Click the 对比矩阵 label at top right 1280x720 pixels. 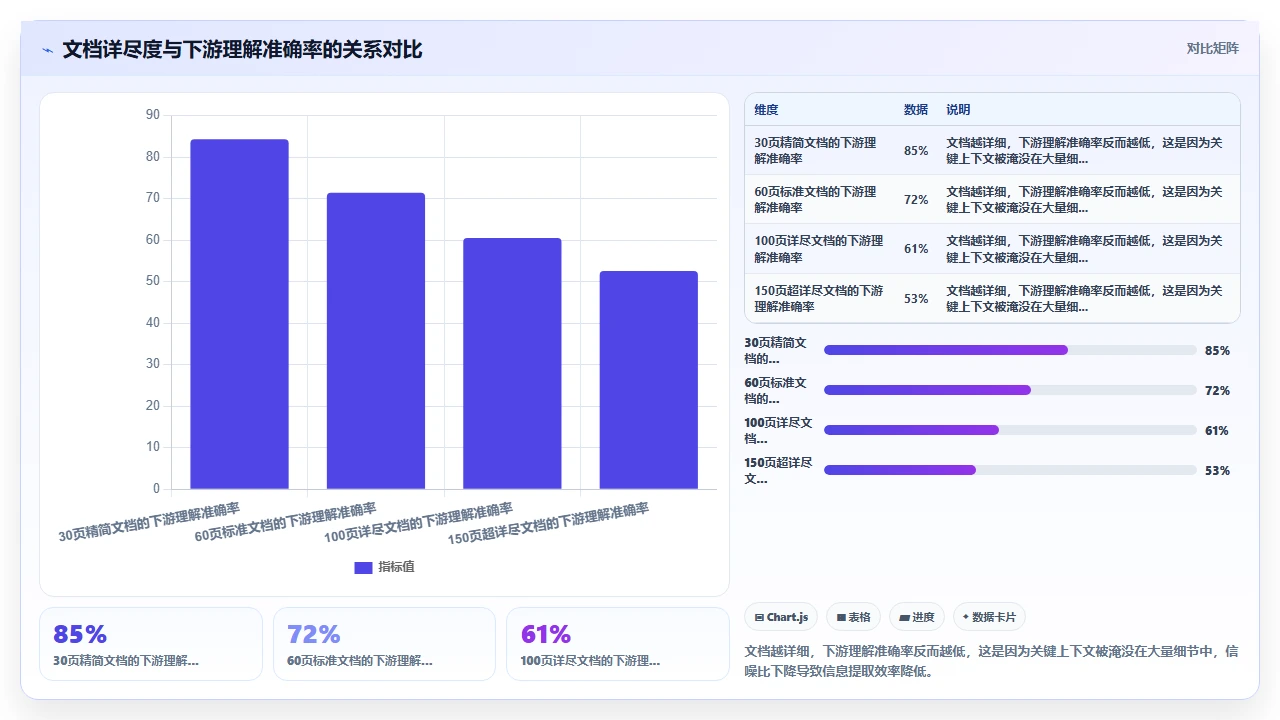point(1212,49)
